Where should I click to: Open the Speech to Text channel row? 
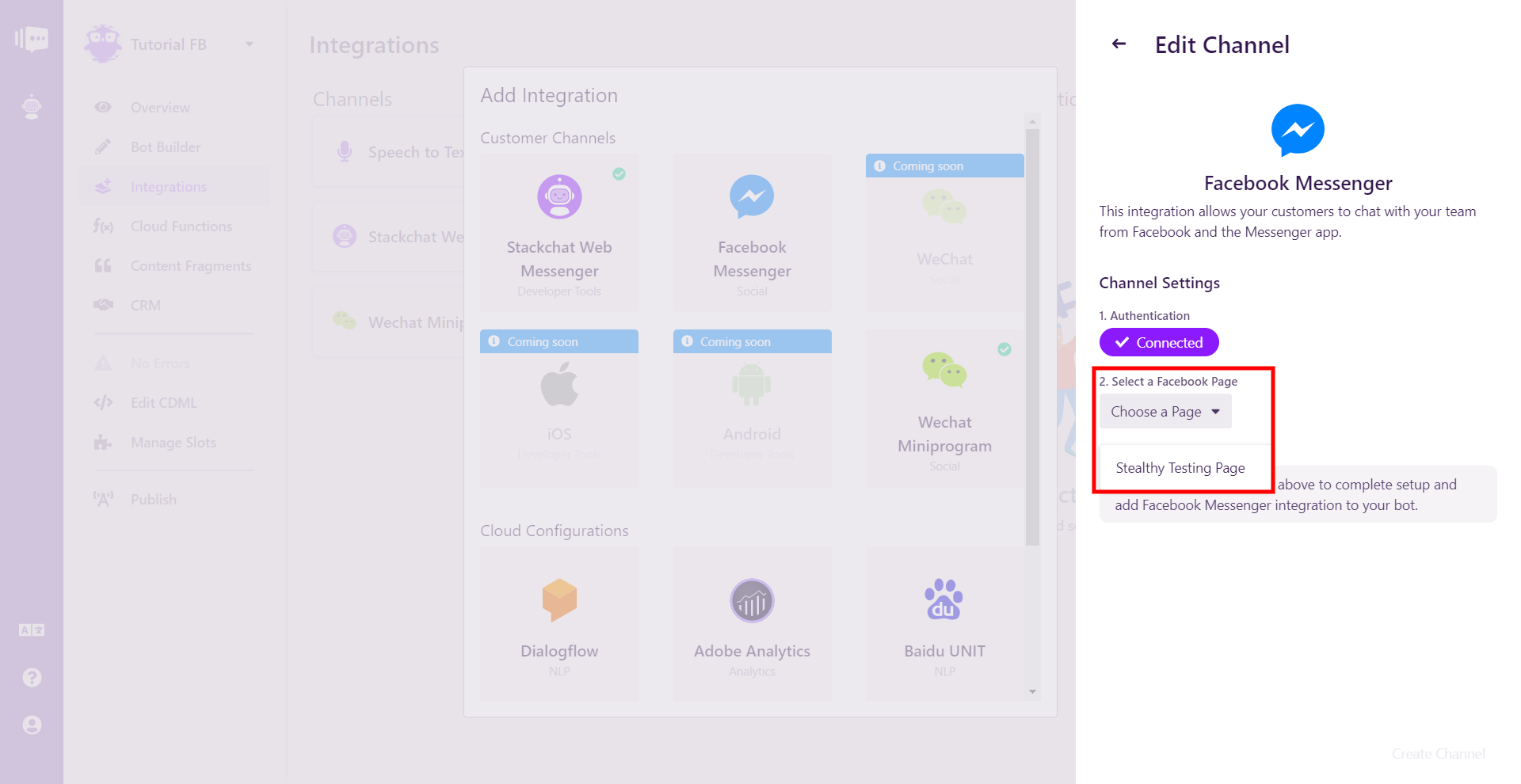388,152
